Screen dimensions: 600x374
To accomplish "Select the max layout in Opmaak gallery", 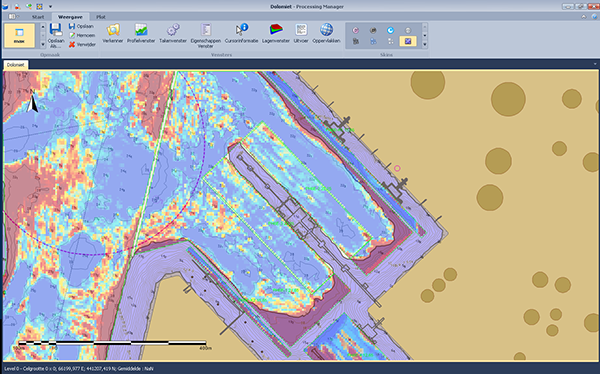I will click(x=20, y=35).
